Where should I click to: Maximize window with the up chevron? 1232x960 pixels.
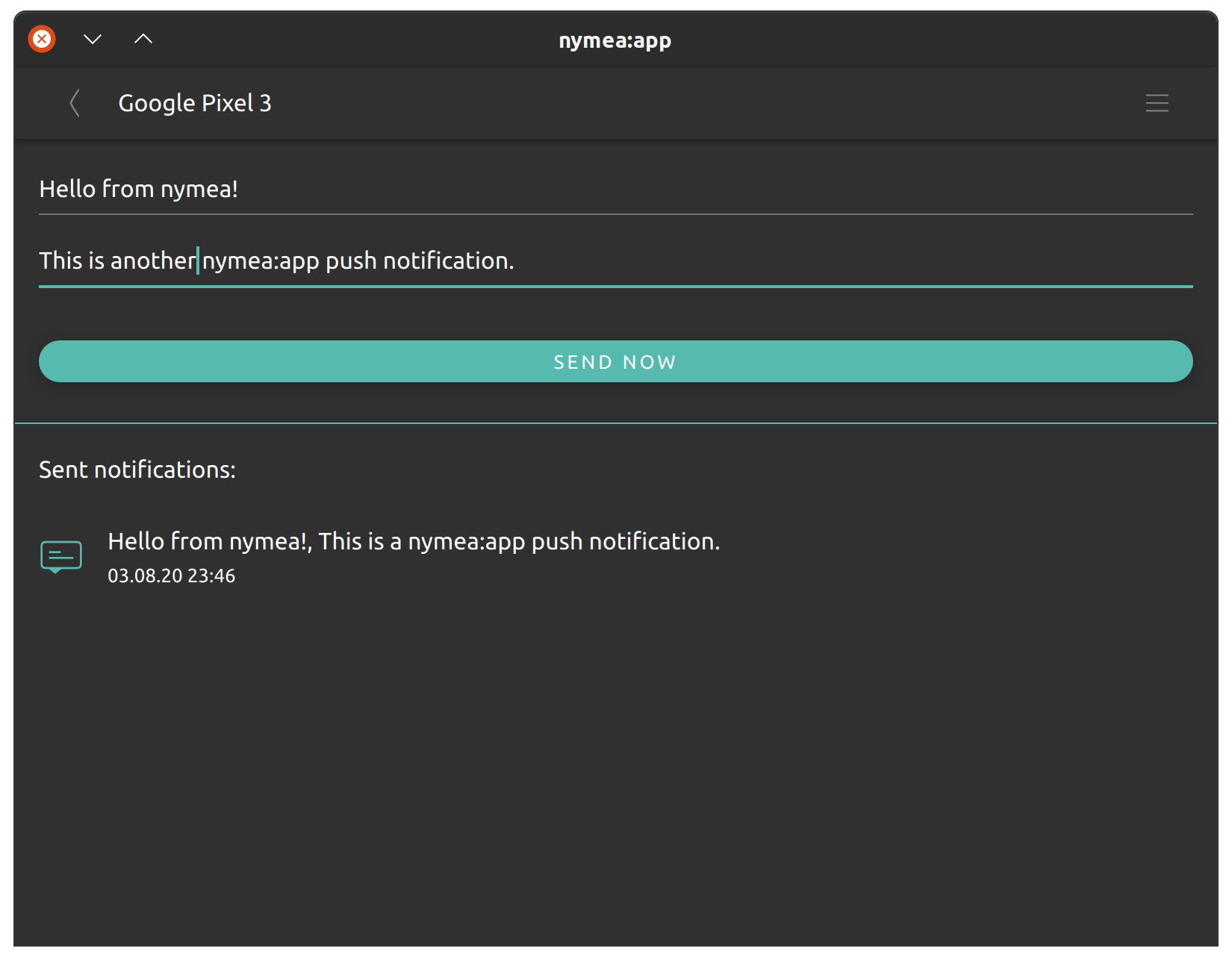click(x=143, y=39)
